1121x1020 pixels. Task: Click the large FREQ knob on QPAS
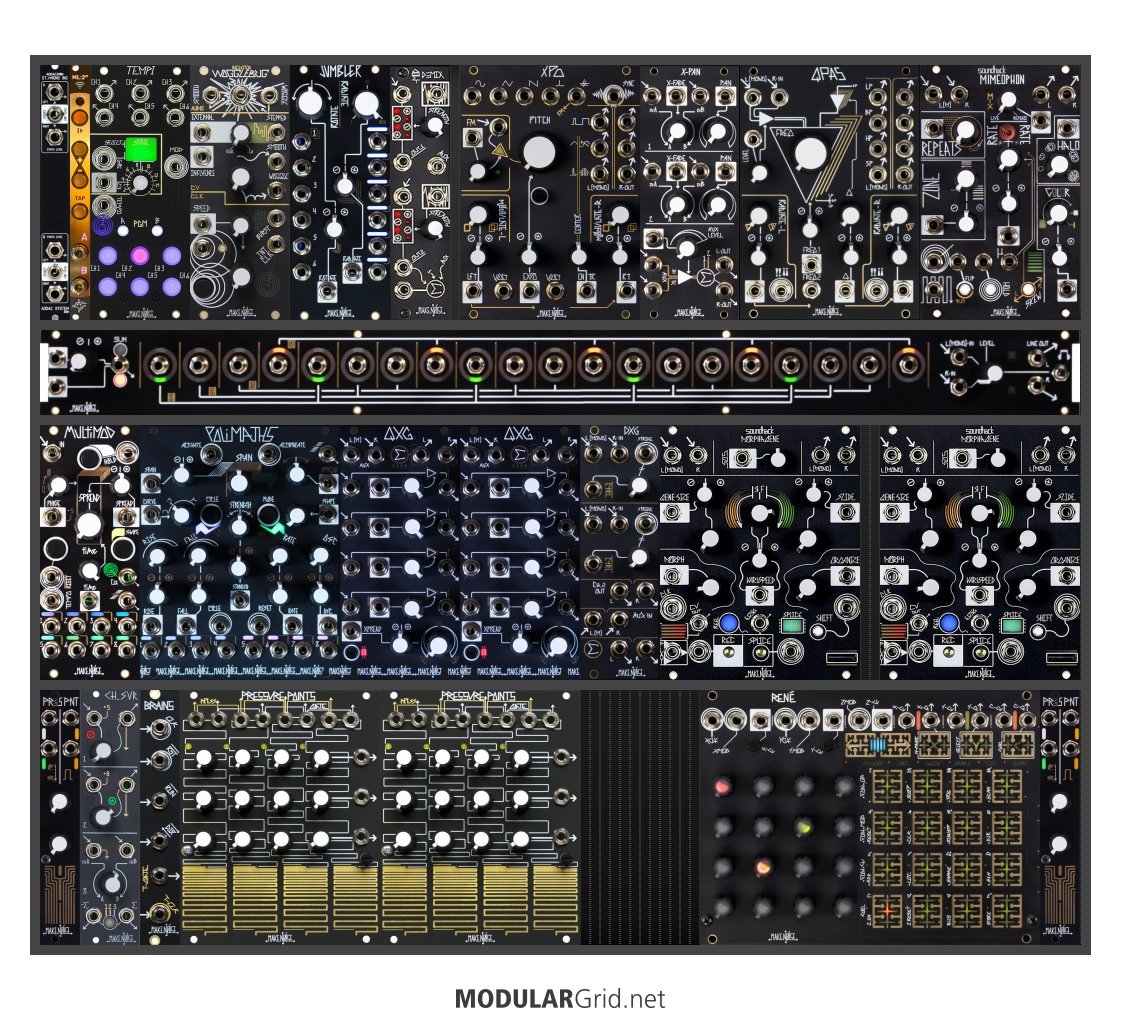[810, 154]
